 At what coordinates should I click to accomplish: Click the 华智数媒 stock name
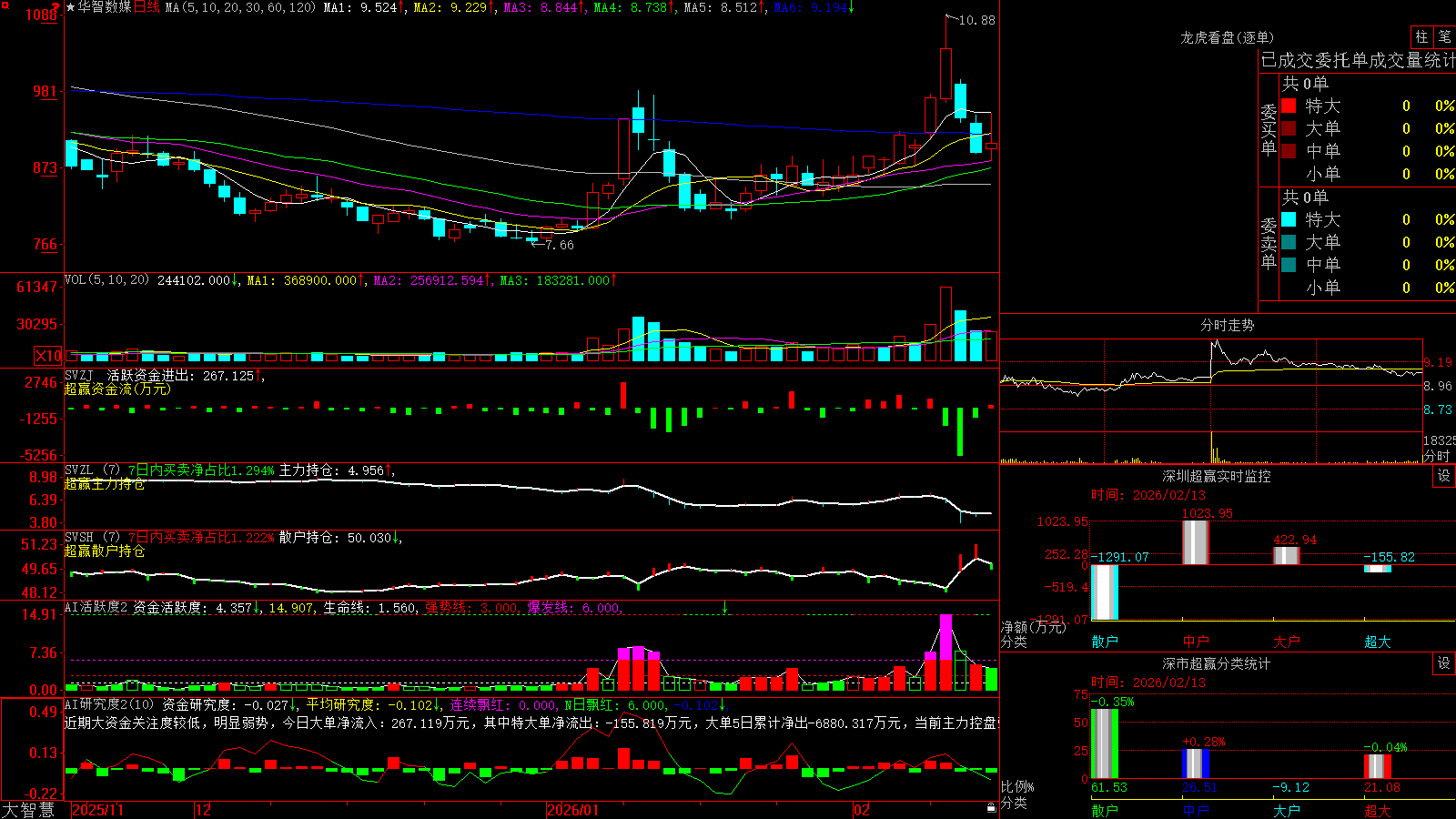pyautogui.click(x=105, y=7)
